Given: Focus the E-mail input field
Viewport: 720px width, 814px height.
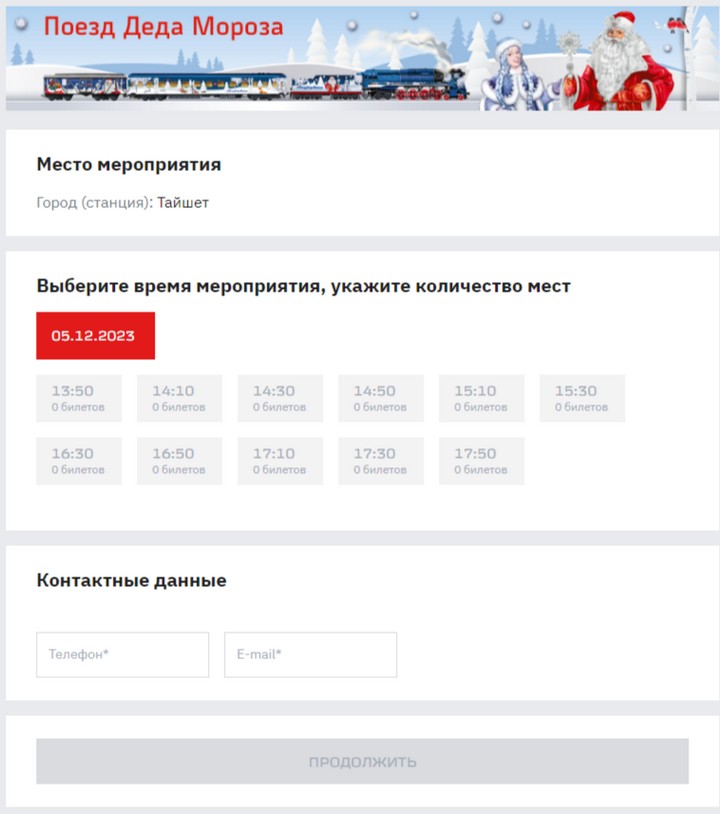Looking at the screenshot, I should [310, 655].
